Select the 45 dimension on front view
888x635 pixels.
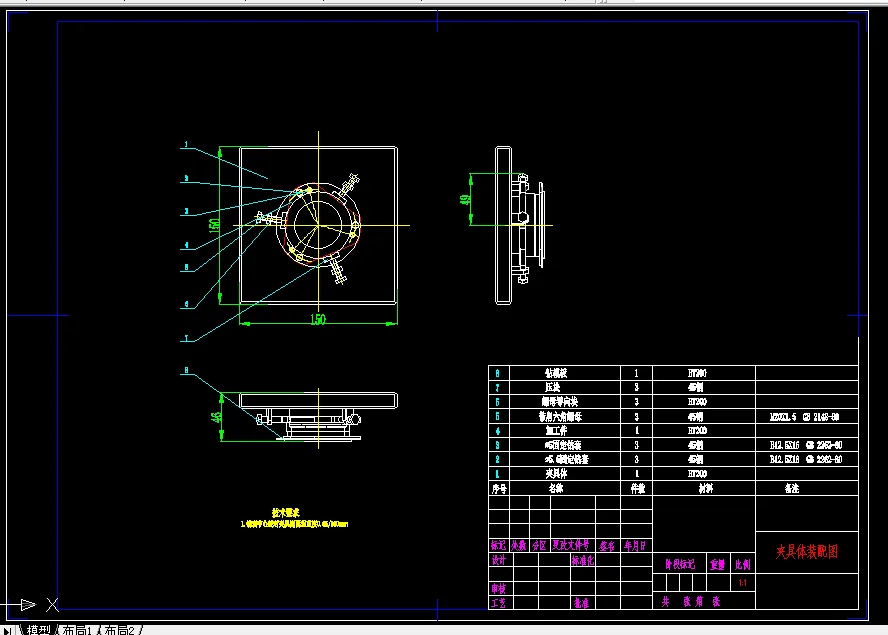pos(216,417)
